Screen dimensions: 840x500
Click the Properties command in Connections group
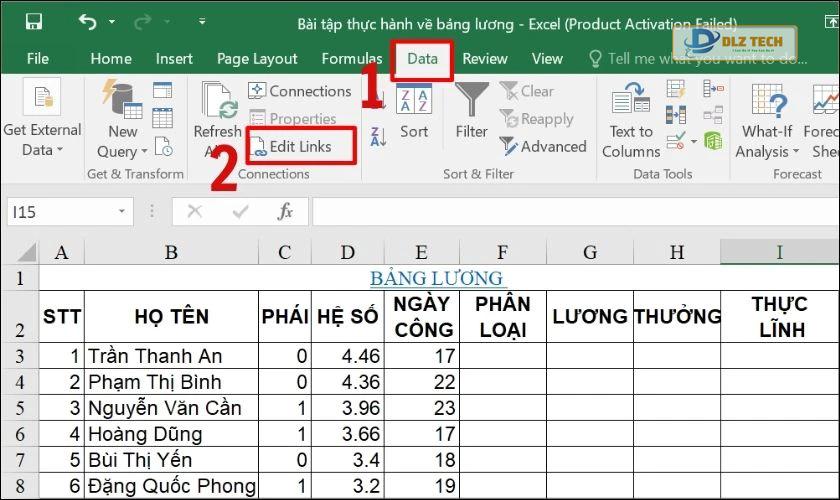(x=294, y=118)
